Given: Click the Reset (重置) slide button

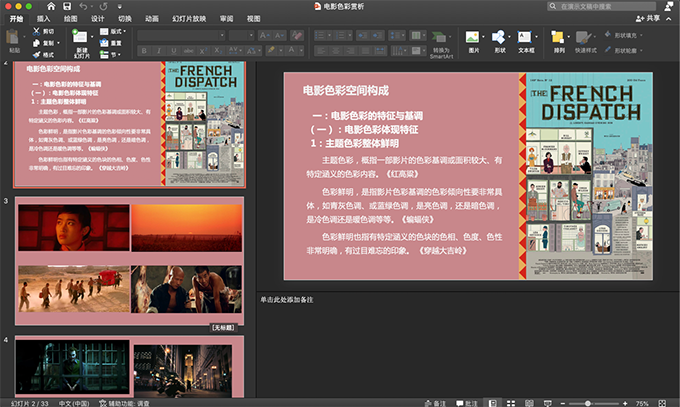Looking at the screenshot, I should click(x=111, y=43).
